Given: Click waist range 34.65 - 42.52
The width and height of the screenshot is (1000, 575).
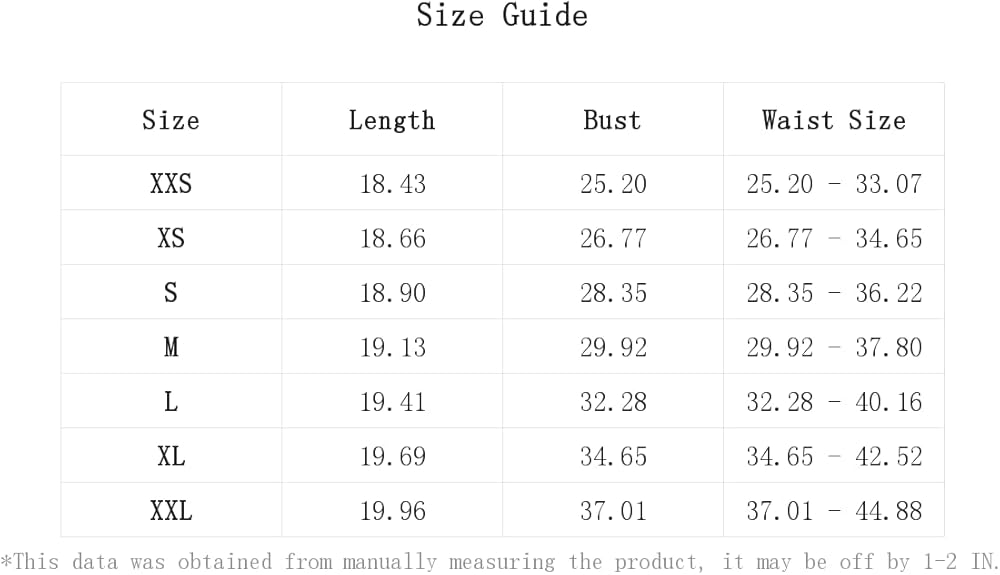Looking at the screenshot, I should 834,457.
